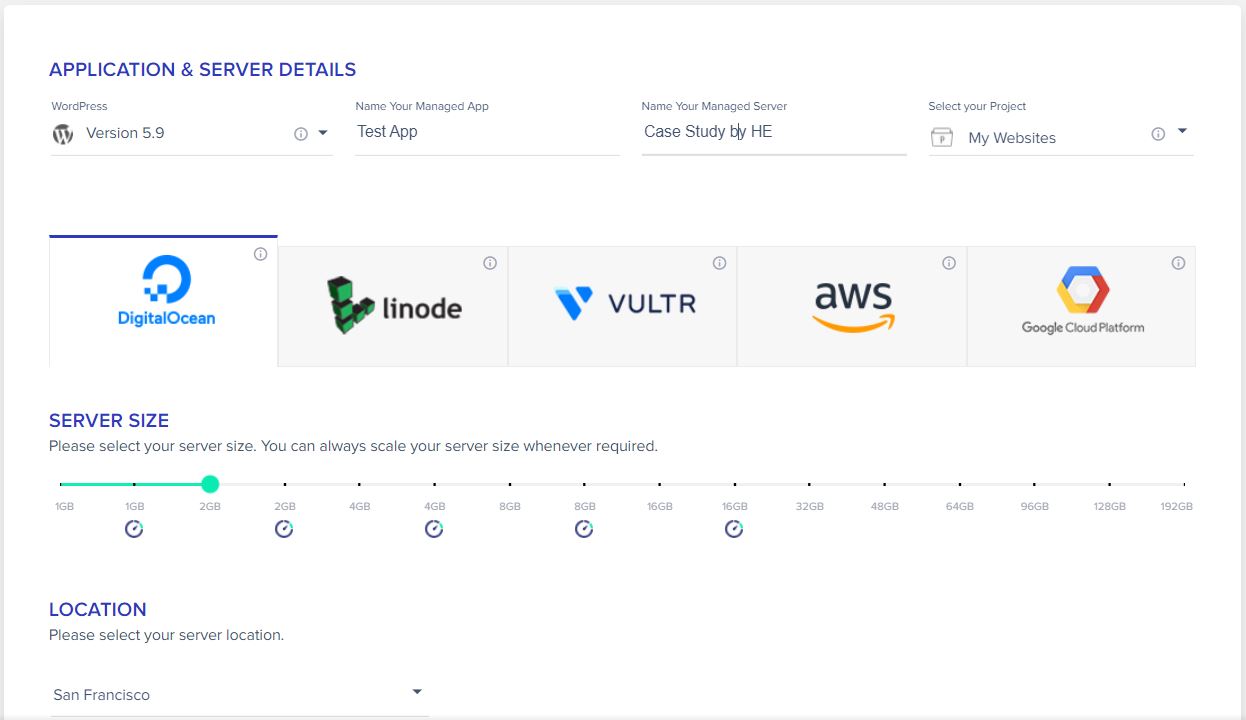
Task: Choose the AWS provider tab
Action: tap(852, 306)
